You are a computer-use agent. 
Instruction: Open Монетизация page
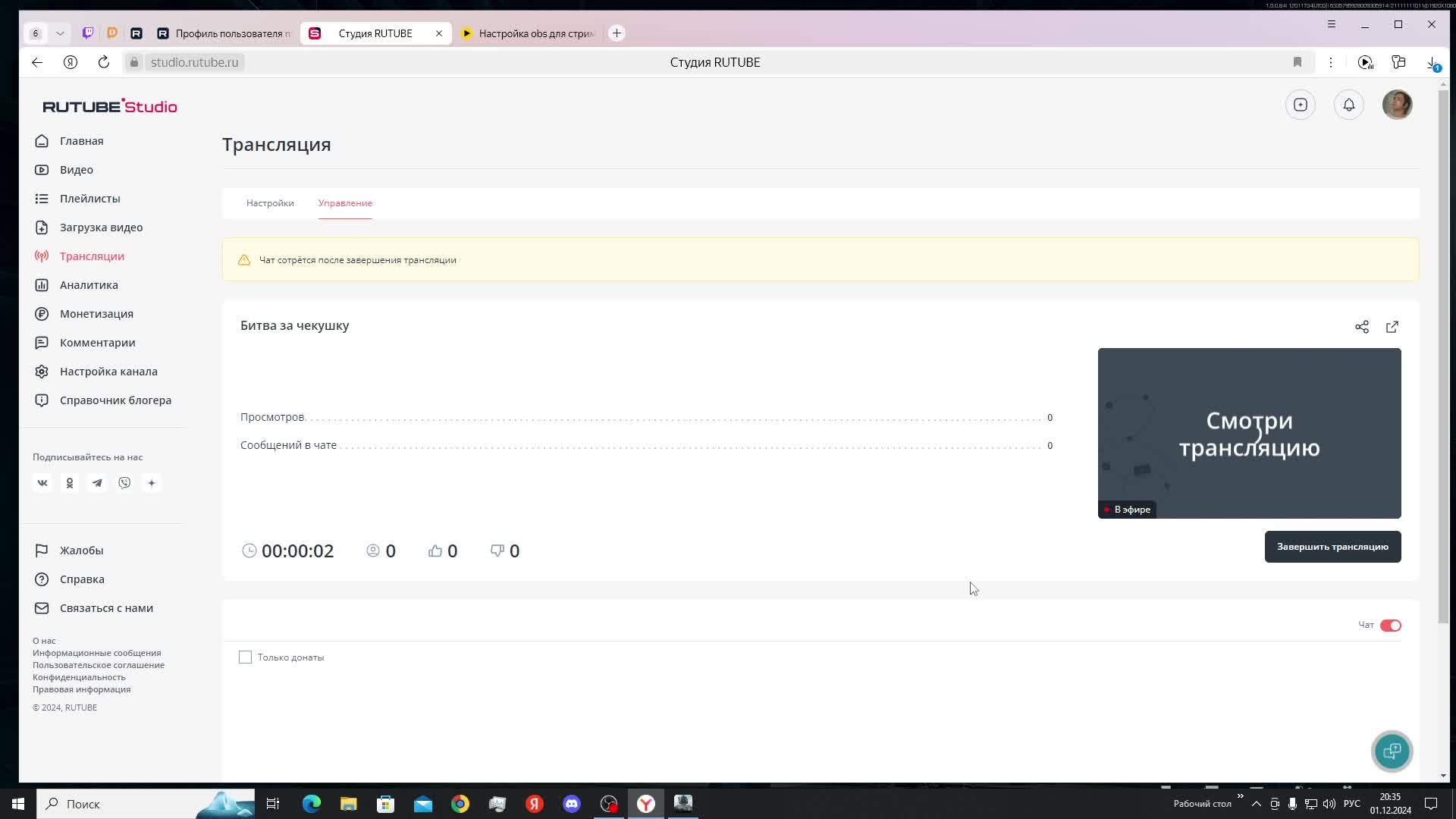[x=96, y=314]
